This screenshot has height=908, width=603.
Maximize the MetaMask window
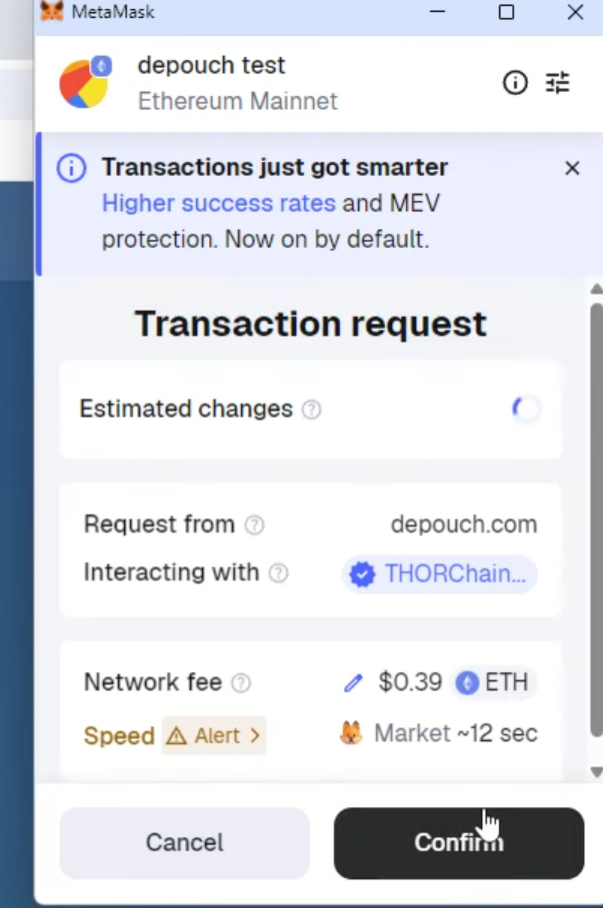(506, 13)
